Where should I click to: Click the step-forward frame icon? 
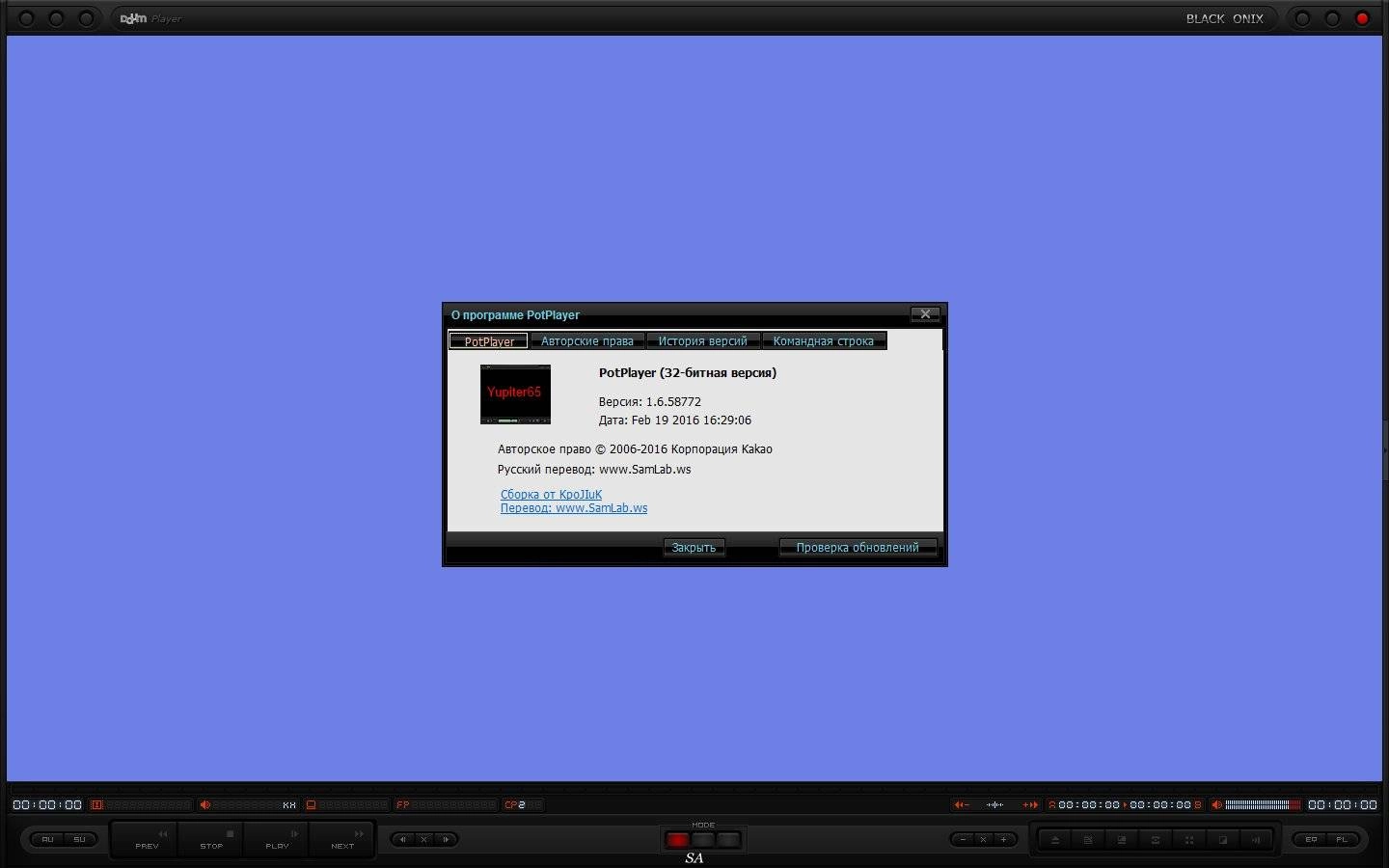pos(445,839)
